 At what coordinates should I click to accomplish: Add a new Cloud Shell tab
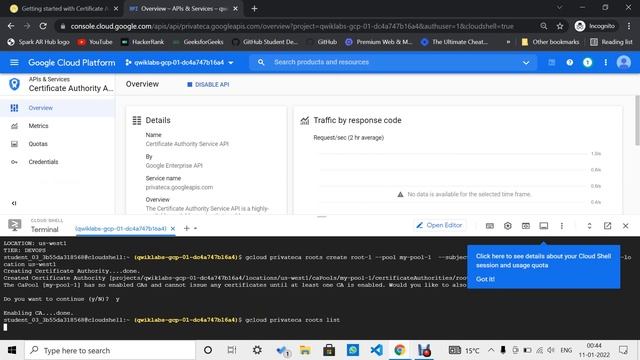[187, 228]
